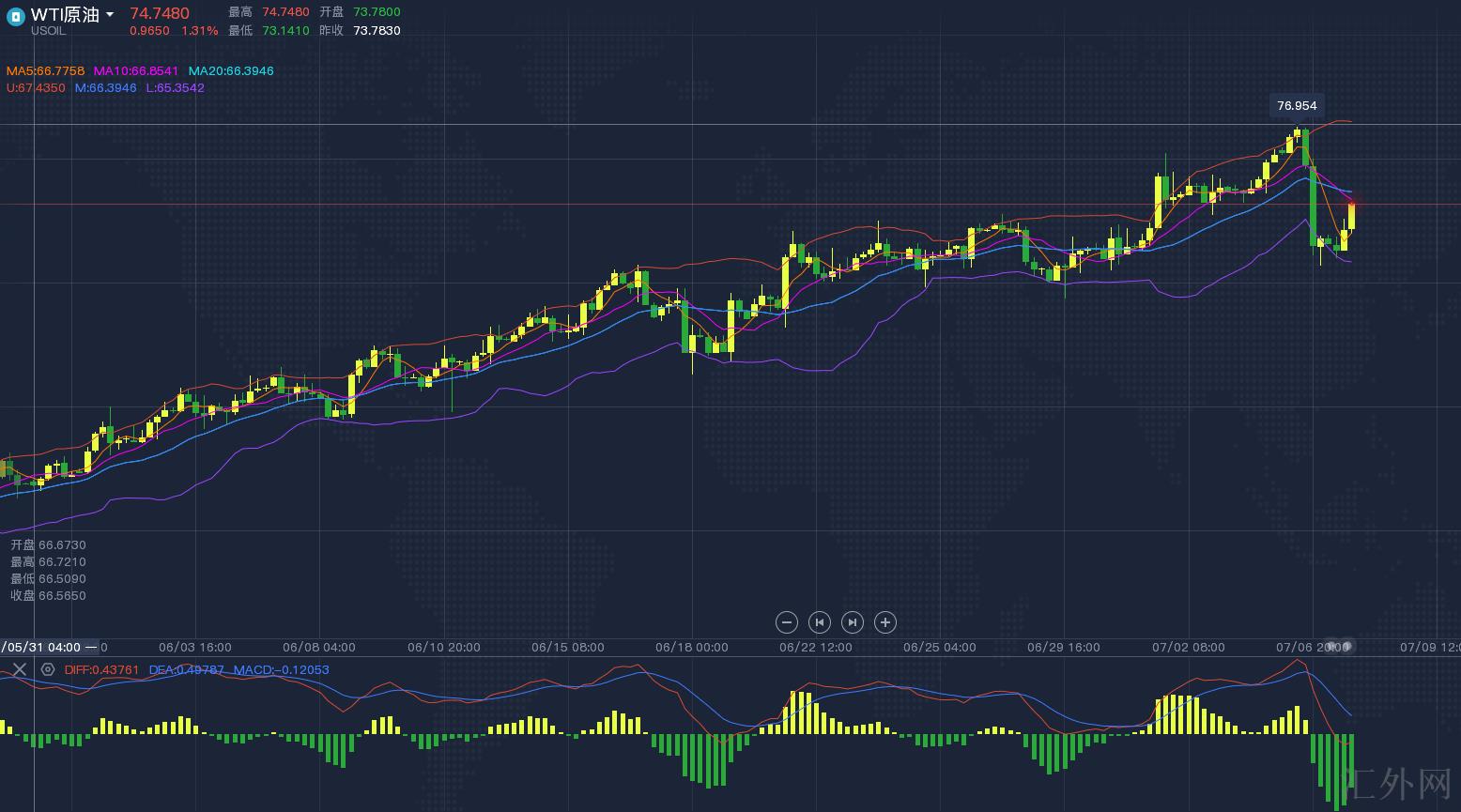Zoom in using the plus button
The height and width of the screenshot is (812, 1461).
coord(884,622)
